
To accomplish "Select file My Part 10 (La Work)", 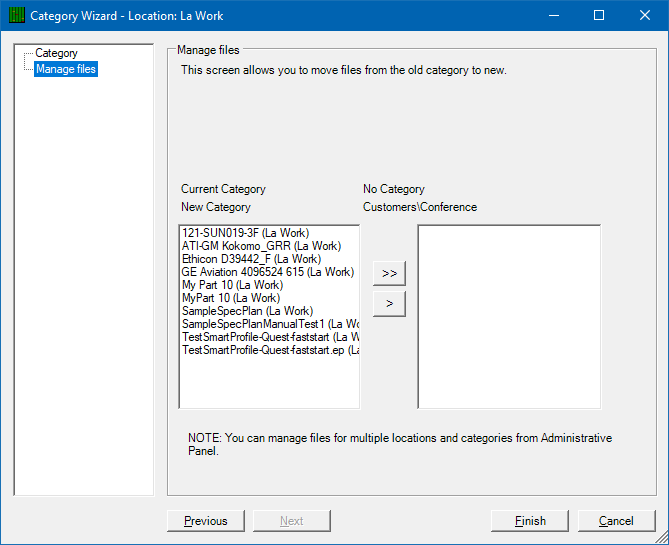I will [x=233, y=285].
